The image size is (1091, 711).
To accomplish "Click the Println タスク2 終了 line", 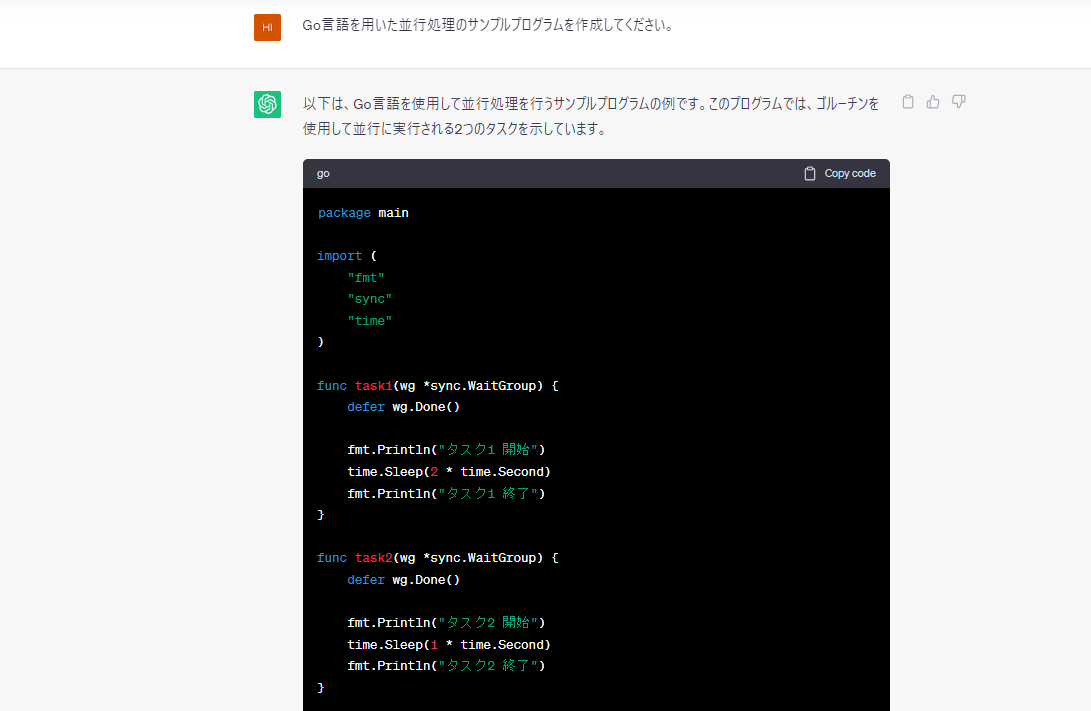I will 447,666.
